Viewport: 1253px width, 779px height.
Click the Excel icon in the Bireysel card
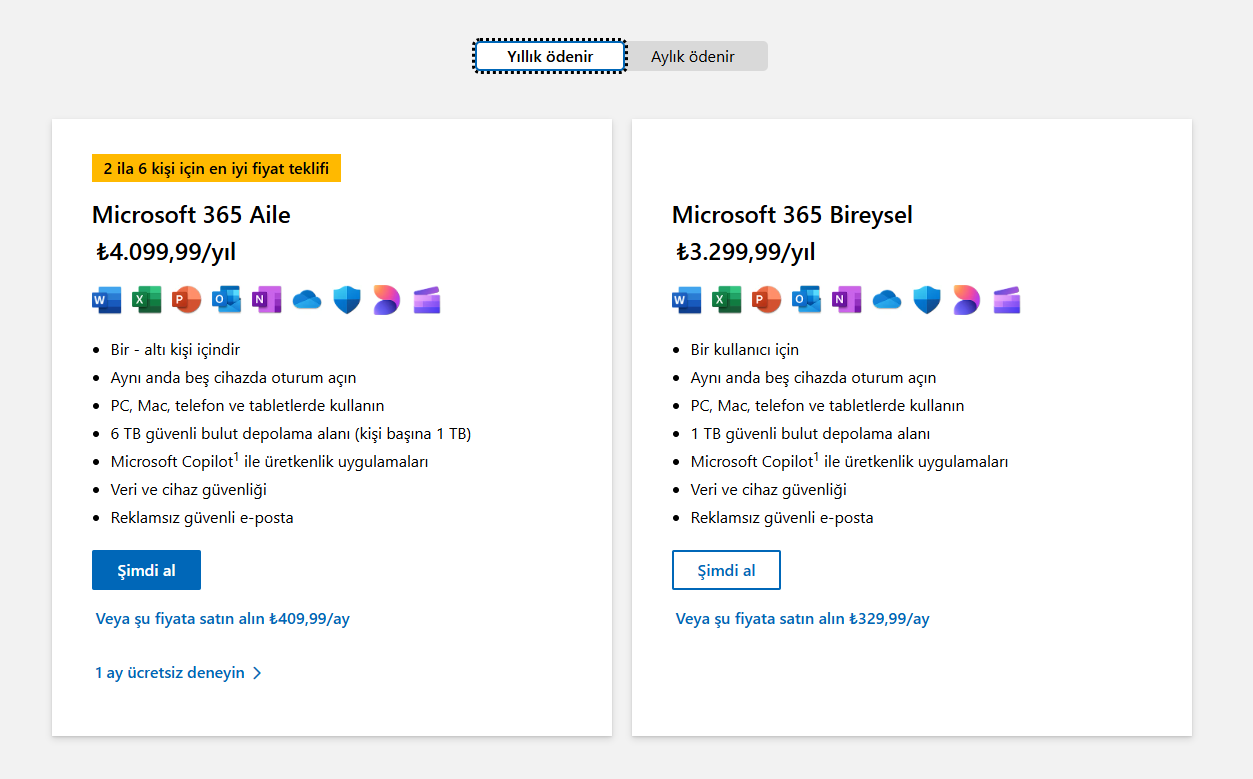tap(727, 299)
